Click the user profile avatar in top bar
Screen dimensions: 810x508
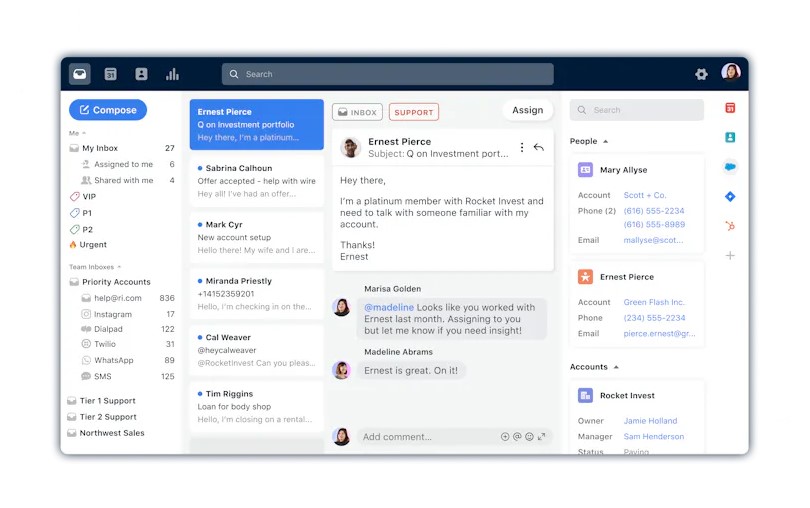tap(731, 72)
